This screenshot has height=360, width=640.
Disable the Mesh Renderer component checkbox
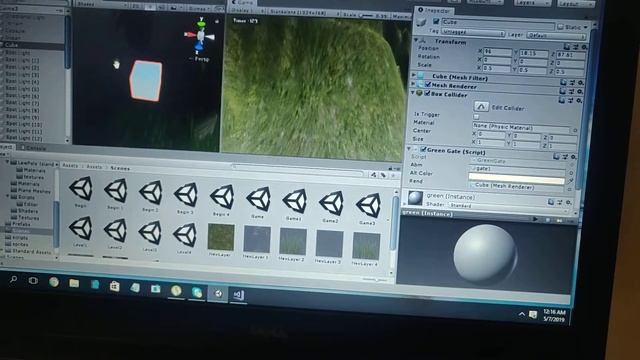click(428, 85)
